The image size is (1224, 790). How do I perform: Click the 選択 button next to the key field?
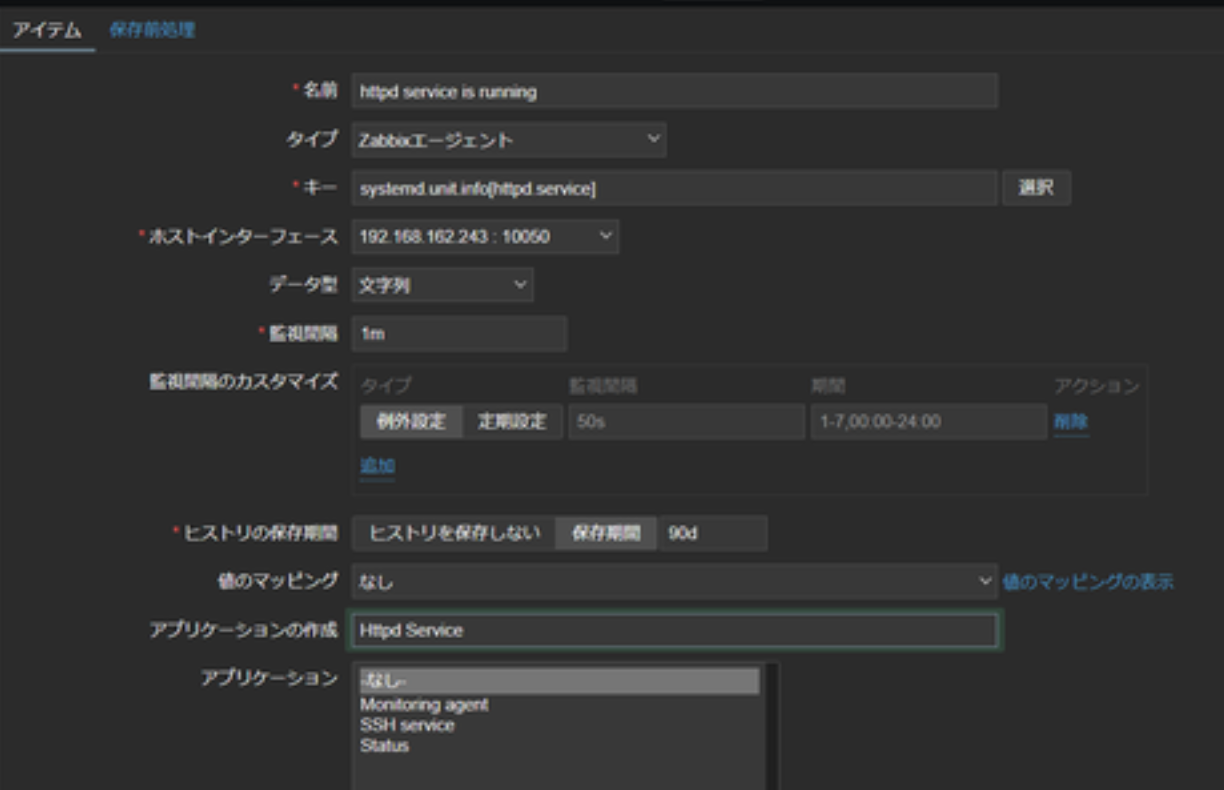(1037, 188)
